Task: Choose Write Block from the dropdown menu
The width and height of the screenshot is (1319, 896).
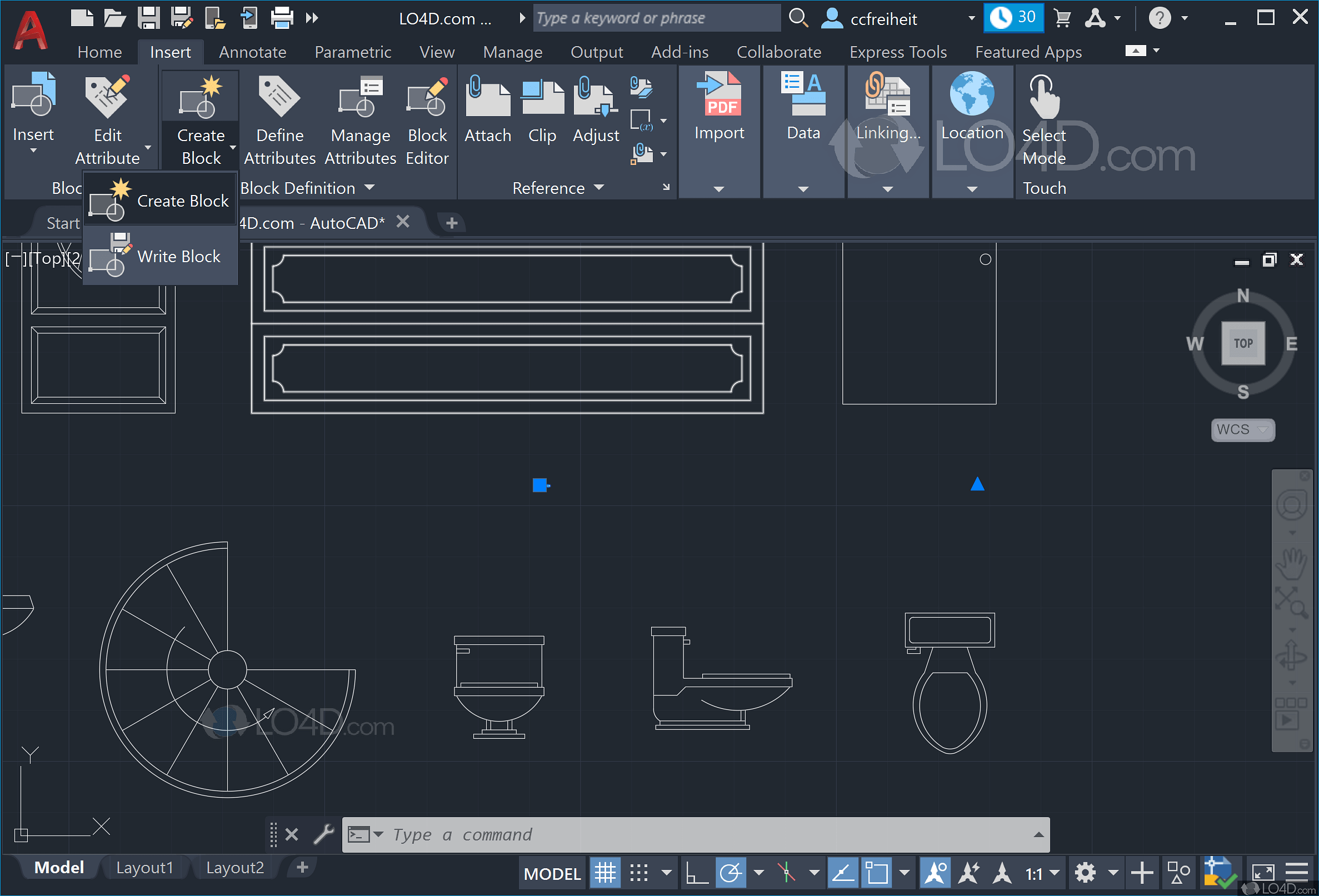Action: [x=179, y=257]
